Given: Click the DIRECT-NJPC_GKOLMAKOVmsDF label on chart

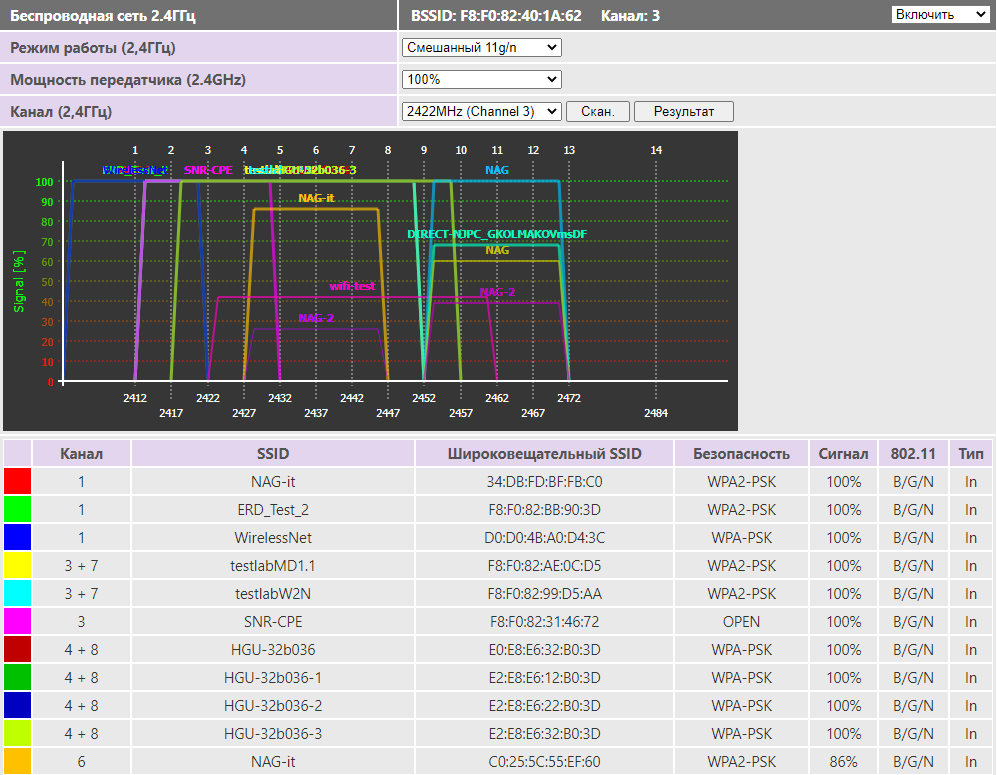Looking at the screenshot, I should (x=497, y=234).
